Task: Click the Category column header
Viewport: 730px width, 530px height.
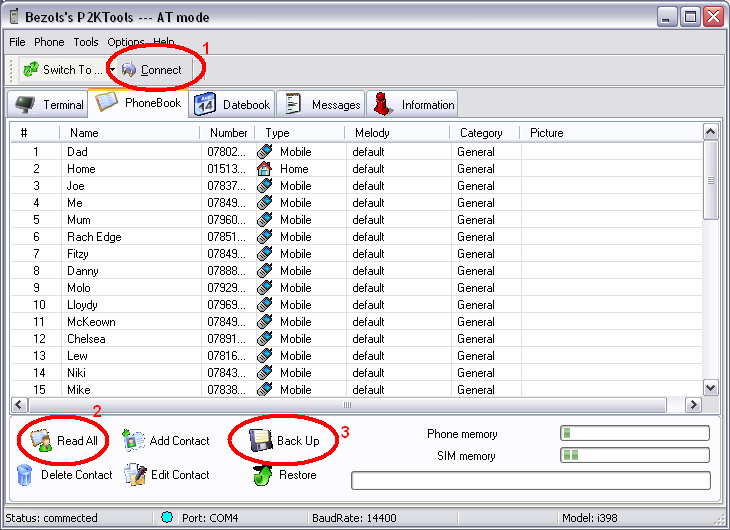Action: coord(485,133)
